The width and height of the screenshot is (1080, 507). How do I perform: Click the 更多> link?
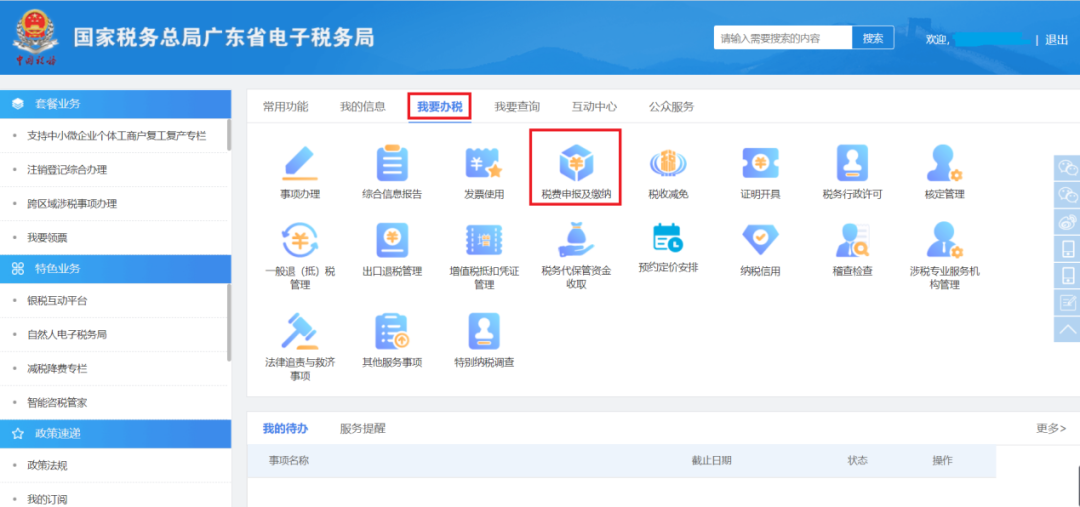pos(1051,428)
